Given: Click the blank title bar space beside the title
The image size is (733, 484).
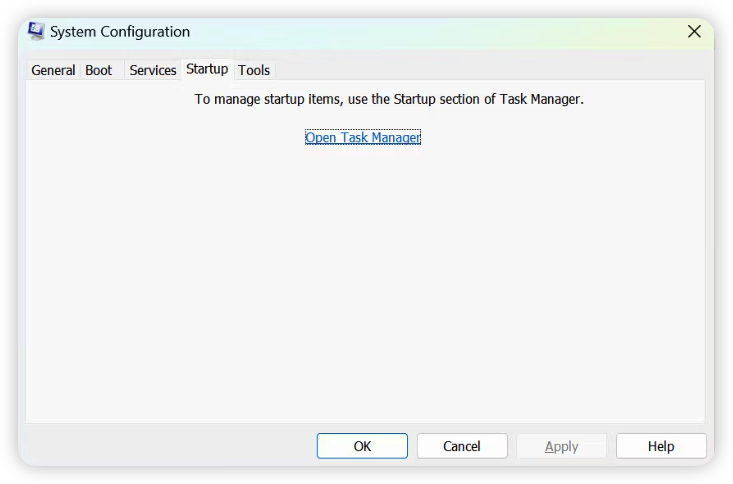Looking at the screenshot, I should 435,31.
